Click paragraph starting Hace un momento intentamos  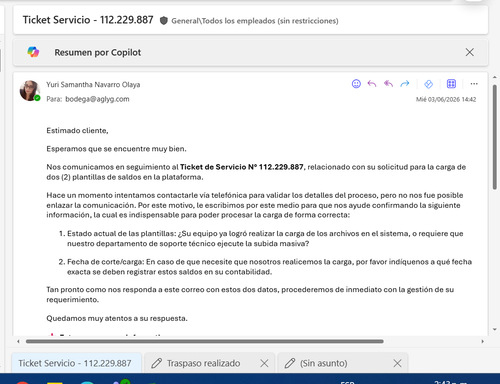(255, 205)
